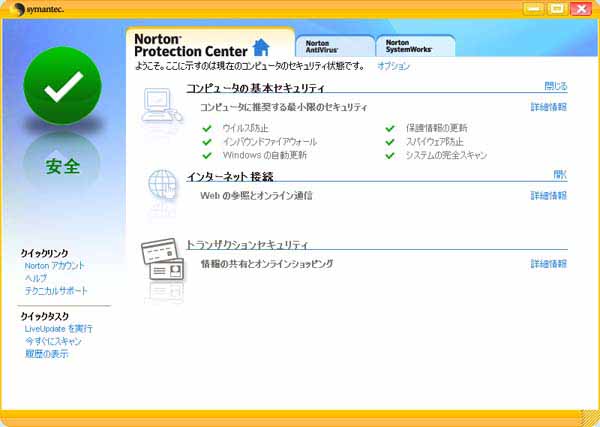This screenshot has height=427, width=600.
Task: Run LiveUpdate from quick tasks
Action: click(x=59, y=329)
